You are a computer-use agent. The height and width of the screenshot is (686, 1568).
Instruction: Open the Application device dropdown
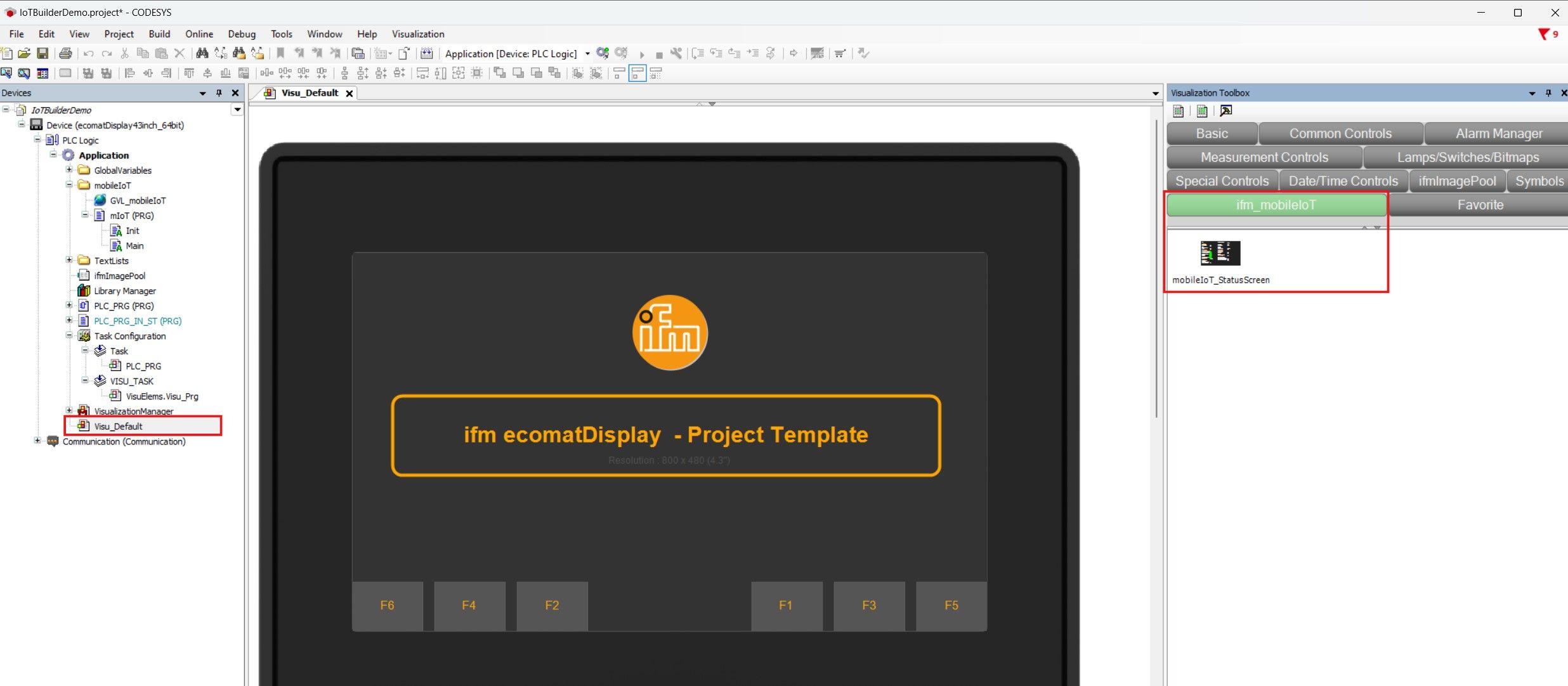tap(587, 54)
